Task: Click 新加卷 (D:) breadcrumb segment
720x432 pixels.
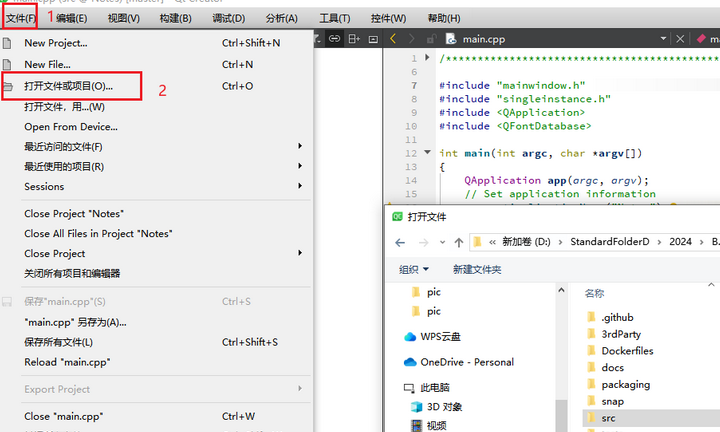Action: (x=526, y=242)
